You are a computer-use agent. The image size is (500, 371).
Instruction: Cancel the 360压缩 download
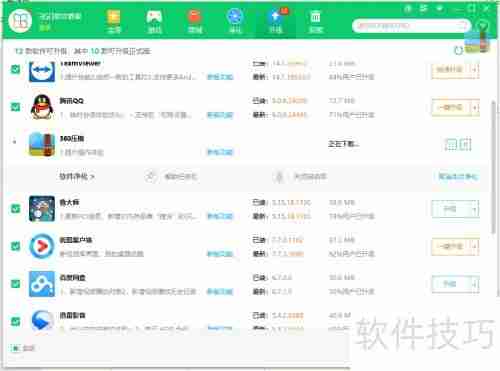pos(465,144)
